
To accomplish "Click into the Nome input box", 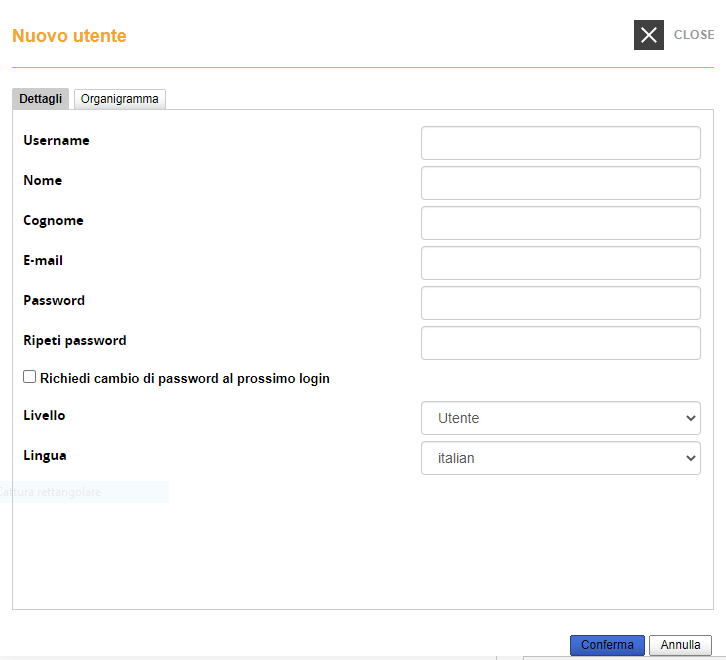I will point(560,183).
